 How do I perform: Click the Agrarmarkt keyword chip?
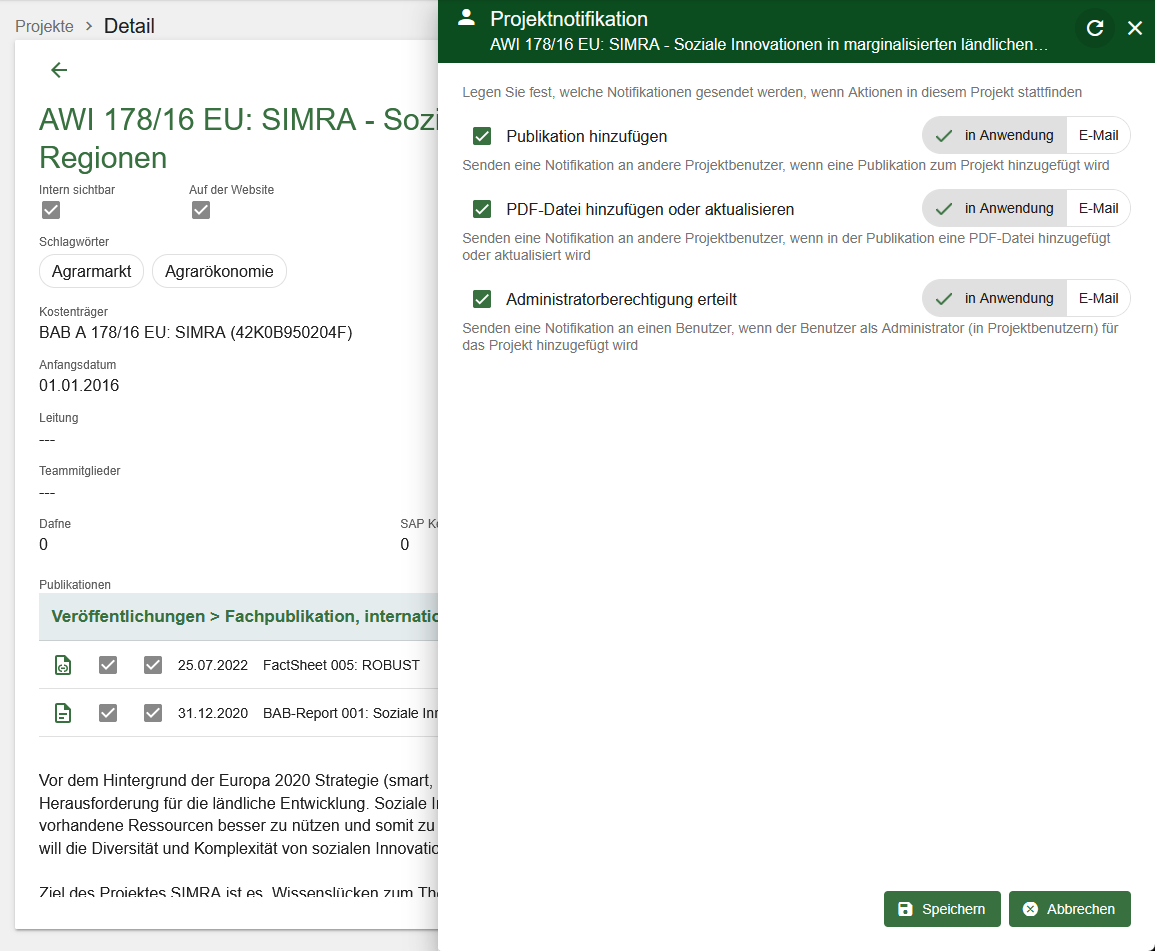[91, 271]
